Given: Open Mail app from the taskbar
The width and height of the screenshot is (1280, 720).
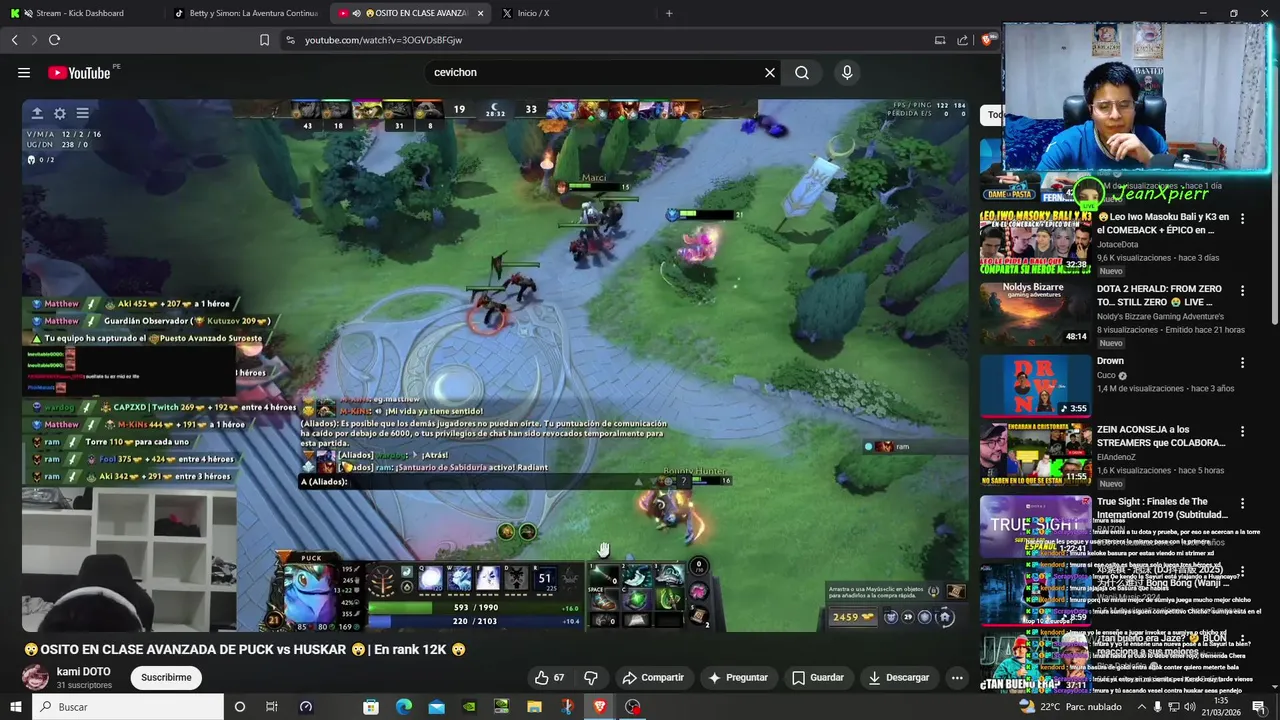Looking at the screenshot, I should 436,707.
